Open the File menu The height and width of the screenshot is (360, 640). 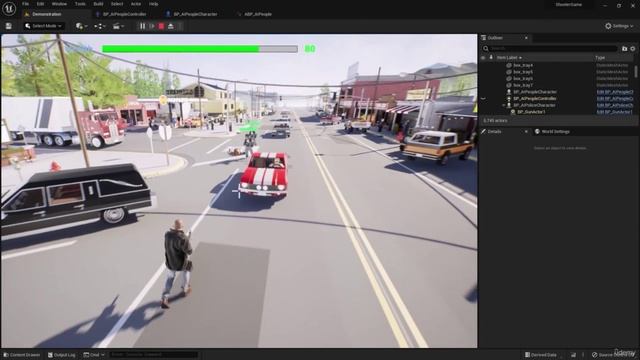click(25, 4)
